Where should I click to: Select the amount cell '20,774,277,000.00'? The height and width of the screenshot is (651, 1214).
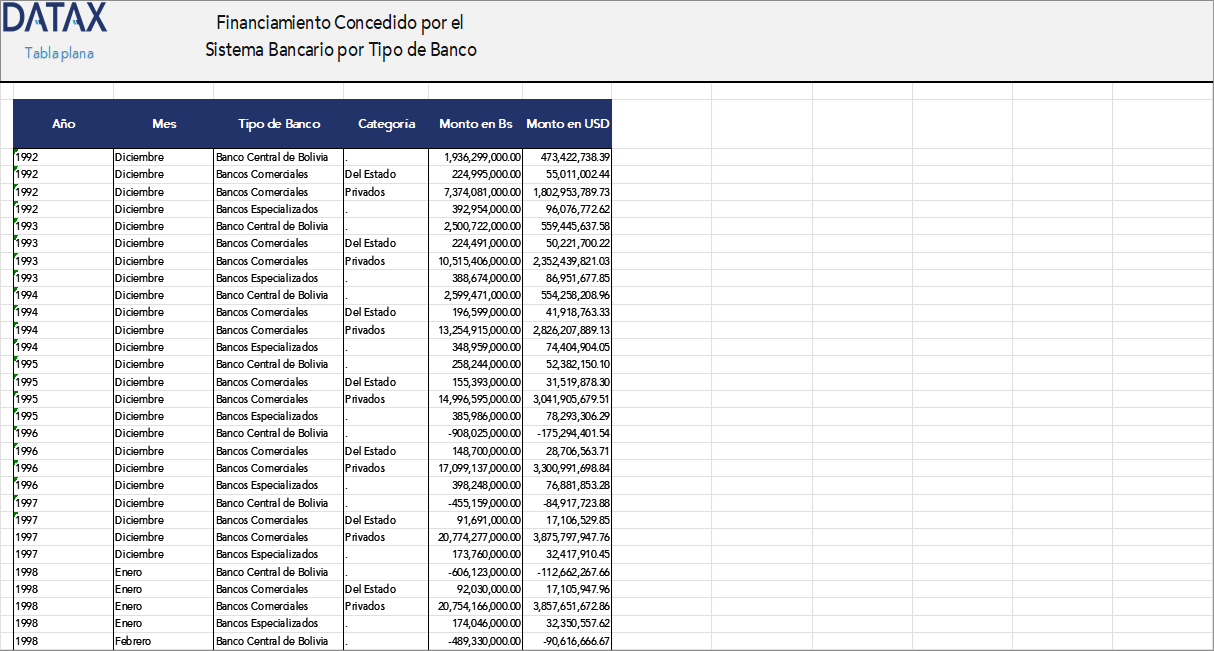coord(478,537)
